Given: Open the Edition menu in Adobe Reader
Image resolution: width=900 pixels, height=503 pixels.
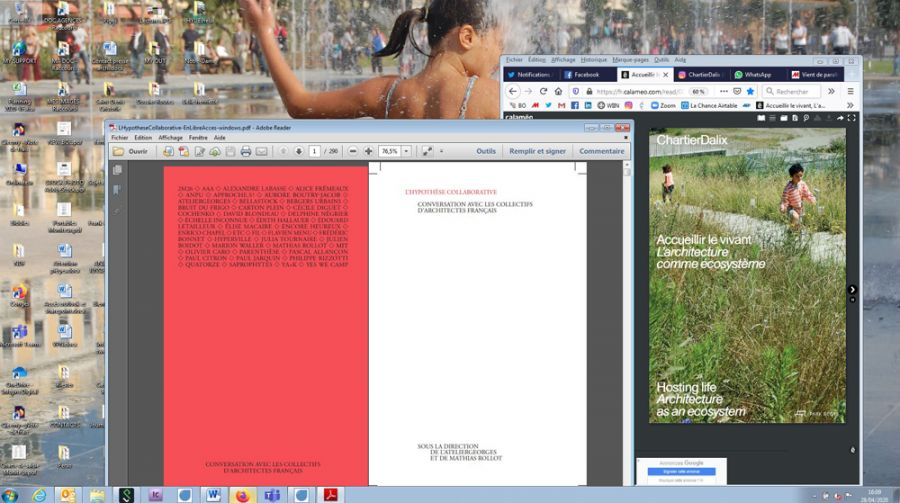Looking at the screenshot, I should (x=143, y=138).
